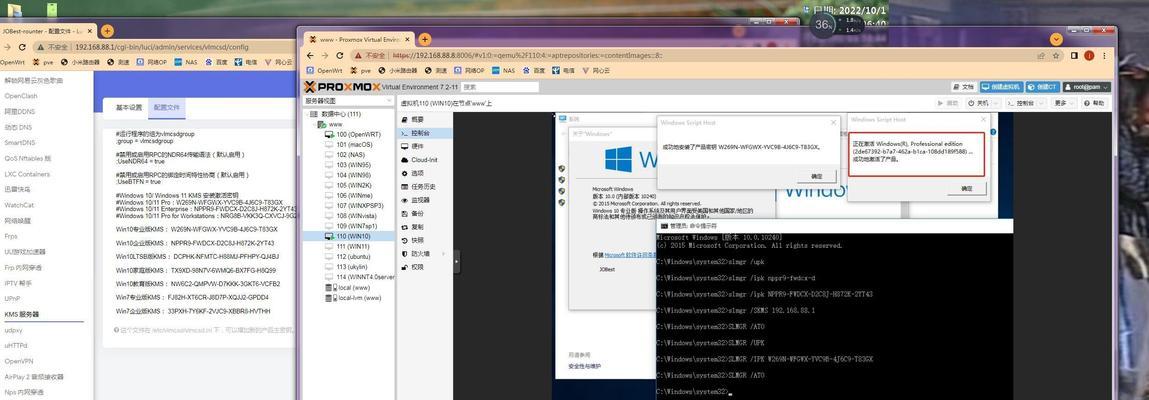Click the 创建CT create container button
This screenshot has height=400, width=1149.
(1043, 86)
